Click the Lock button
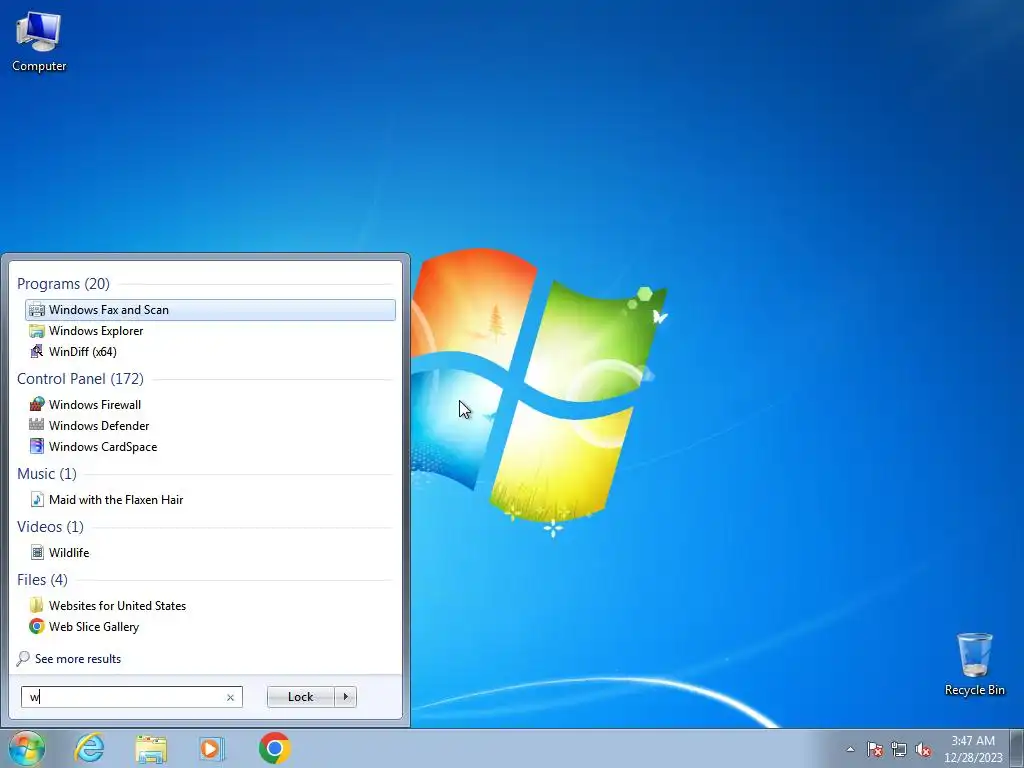1024x768 pixels. [300, 697]
